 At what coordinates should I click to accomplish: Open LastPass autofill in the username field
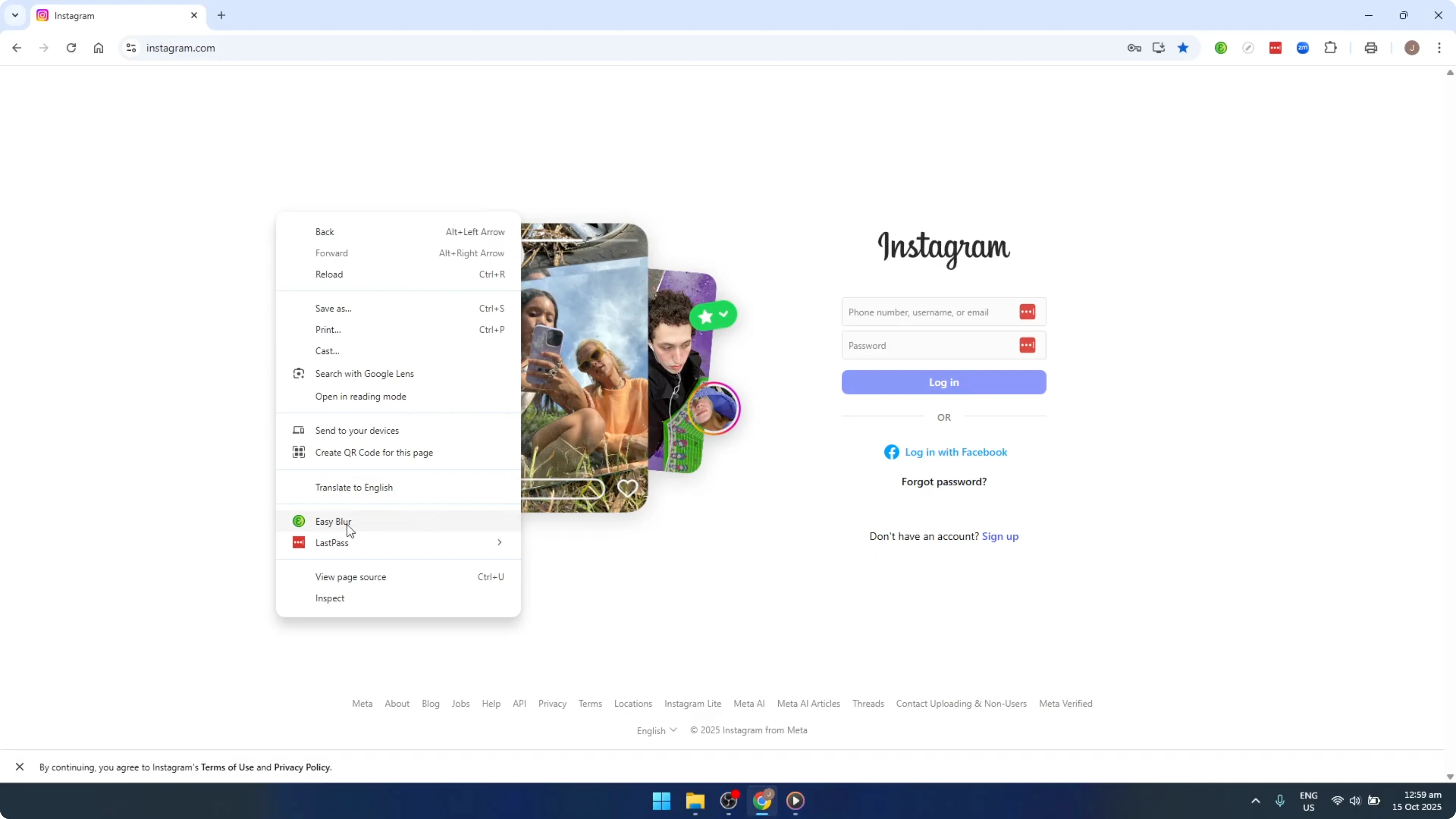point(1027,311)
